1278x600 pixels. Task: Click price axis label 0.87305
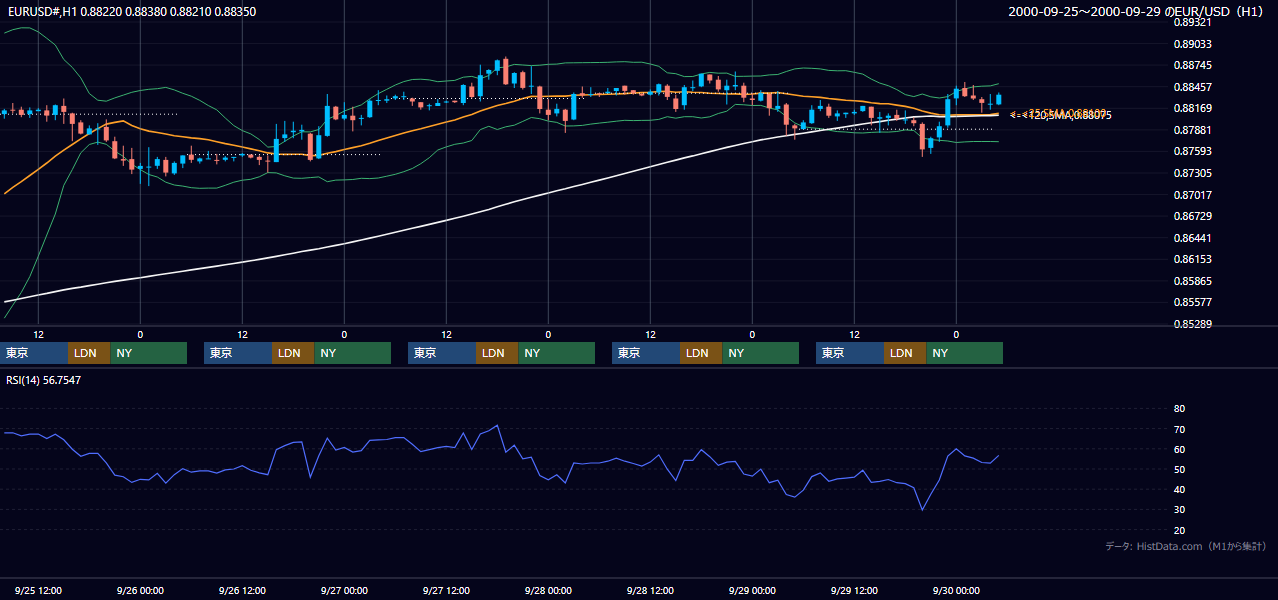(x=1192, y=173)
